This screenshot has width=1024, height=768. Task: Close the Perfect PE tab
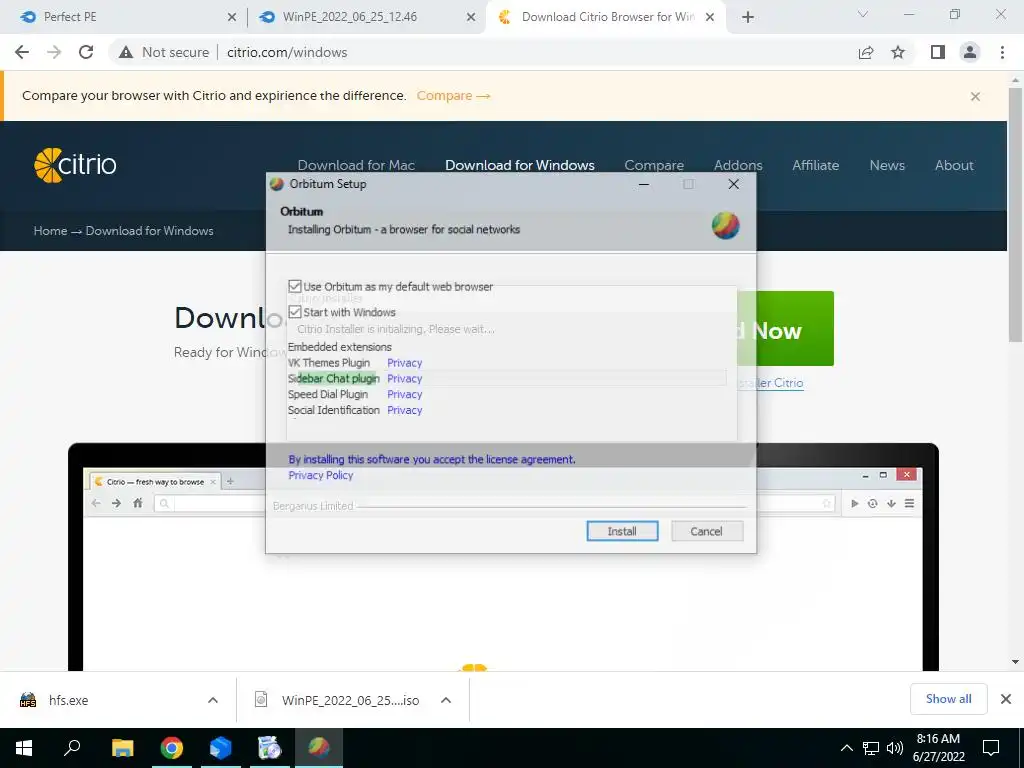point(231,17)
